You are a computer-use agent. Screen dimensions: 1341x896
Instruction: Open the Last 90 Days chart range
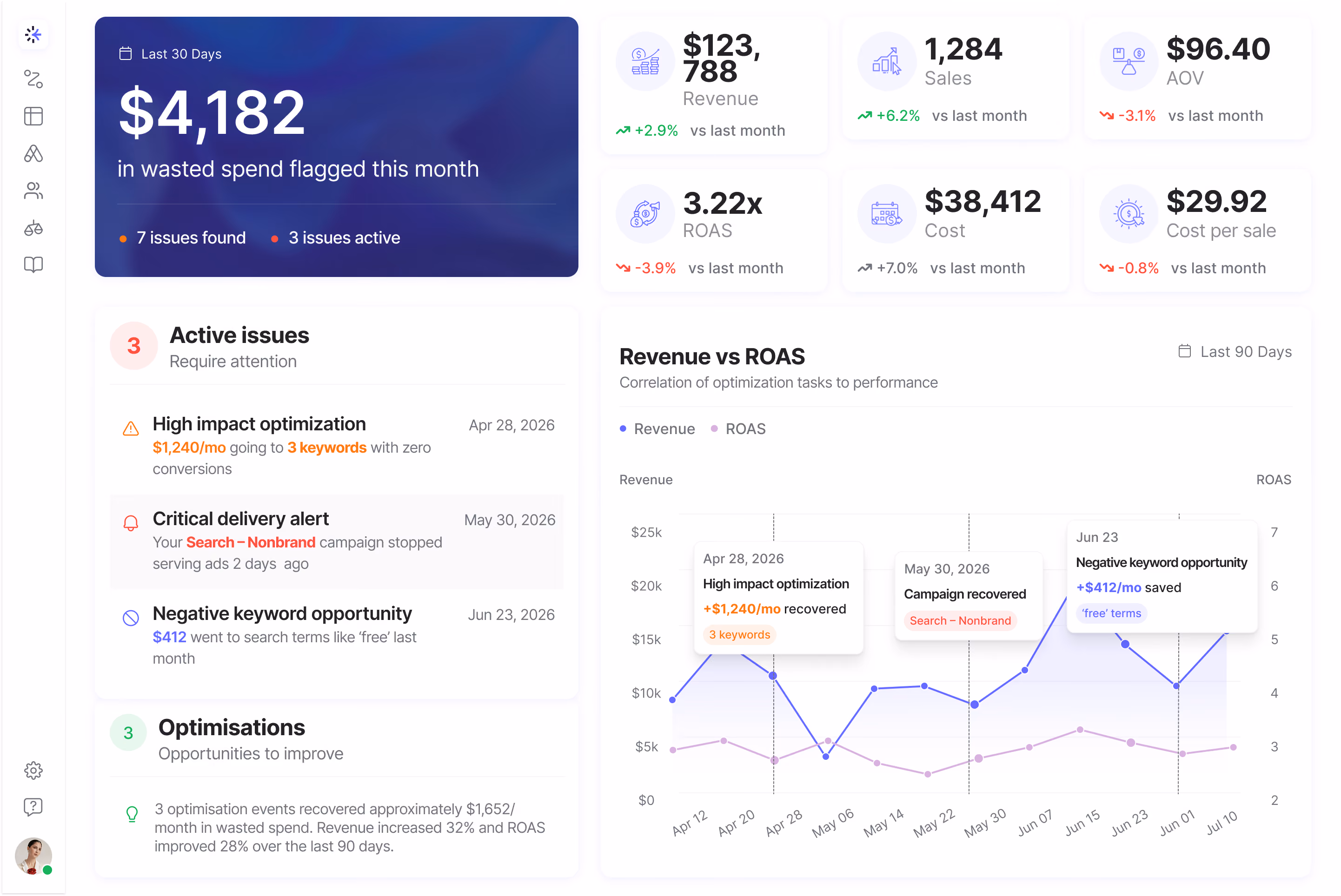pos(1235,351)
